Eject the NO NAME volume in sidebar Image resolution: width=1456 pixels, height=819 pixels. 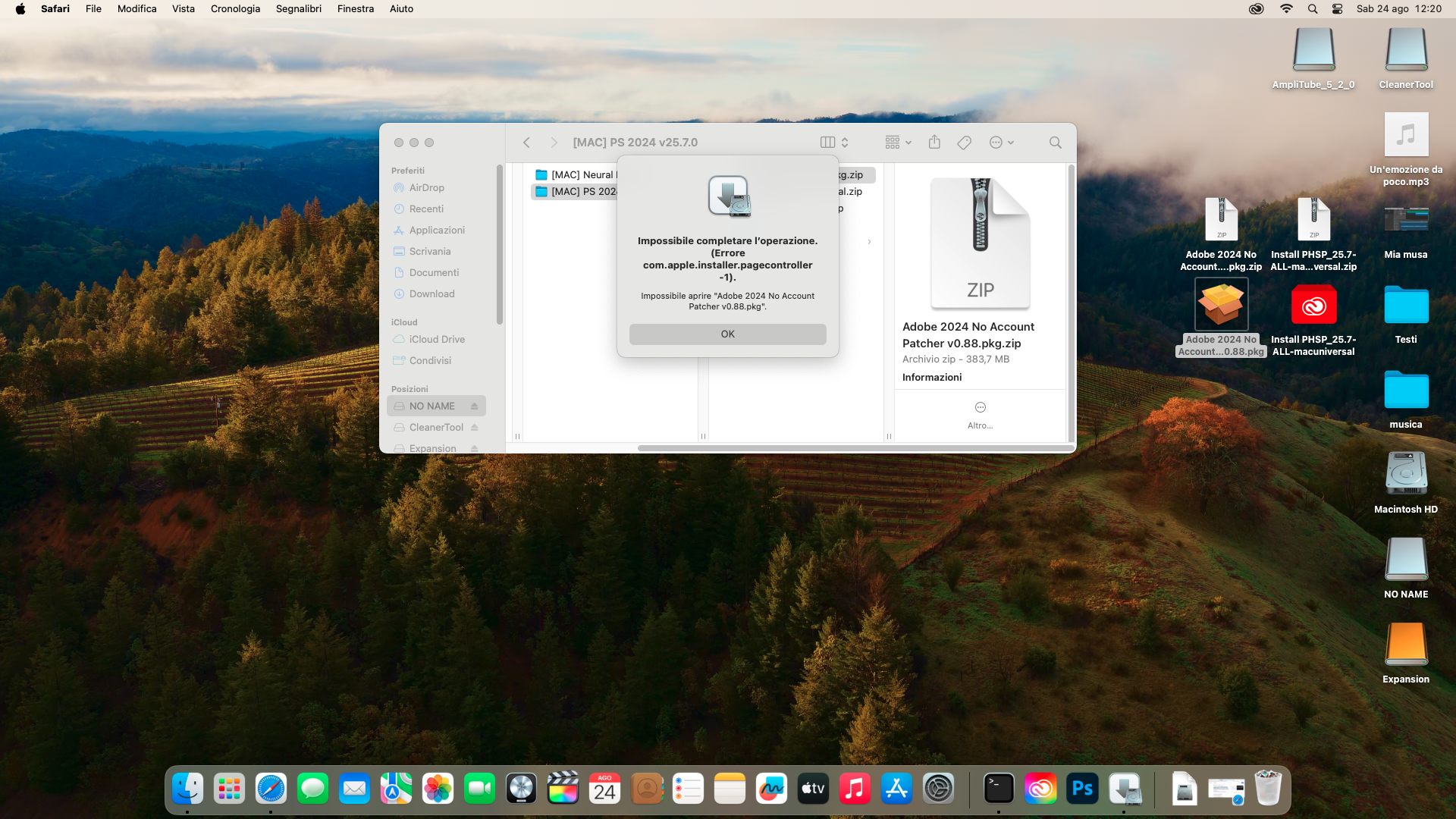[474, 406]
